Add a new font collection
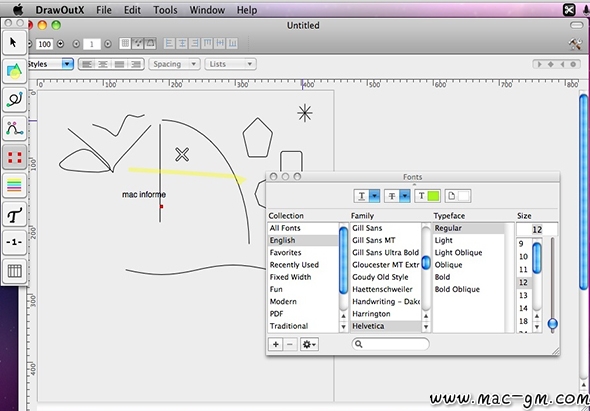Image resolution: width=590 pixels, height=411 pixels. 275,344
